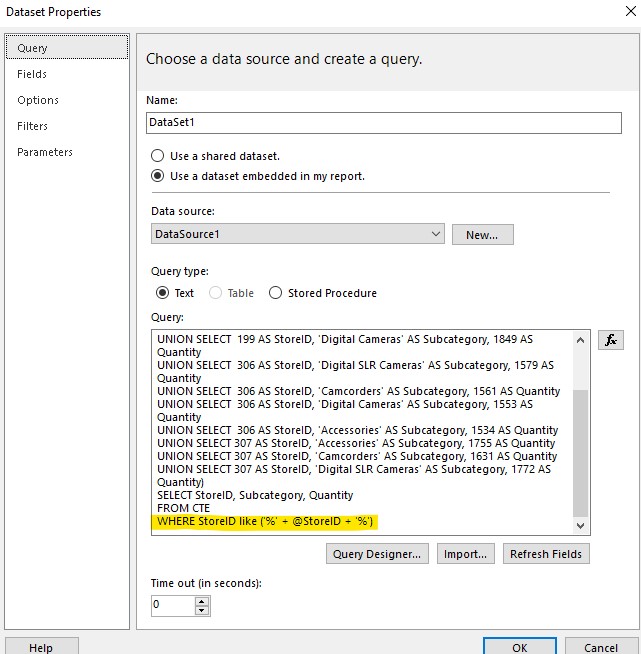Image resolution: width=641 pixels, height=654 pixels.
Task: Click the query scrollbar down arrow
Action: (580, 526)
